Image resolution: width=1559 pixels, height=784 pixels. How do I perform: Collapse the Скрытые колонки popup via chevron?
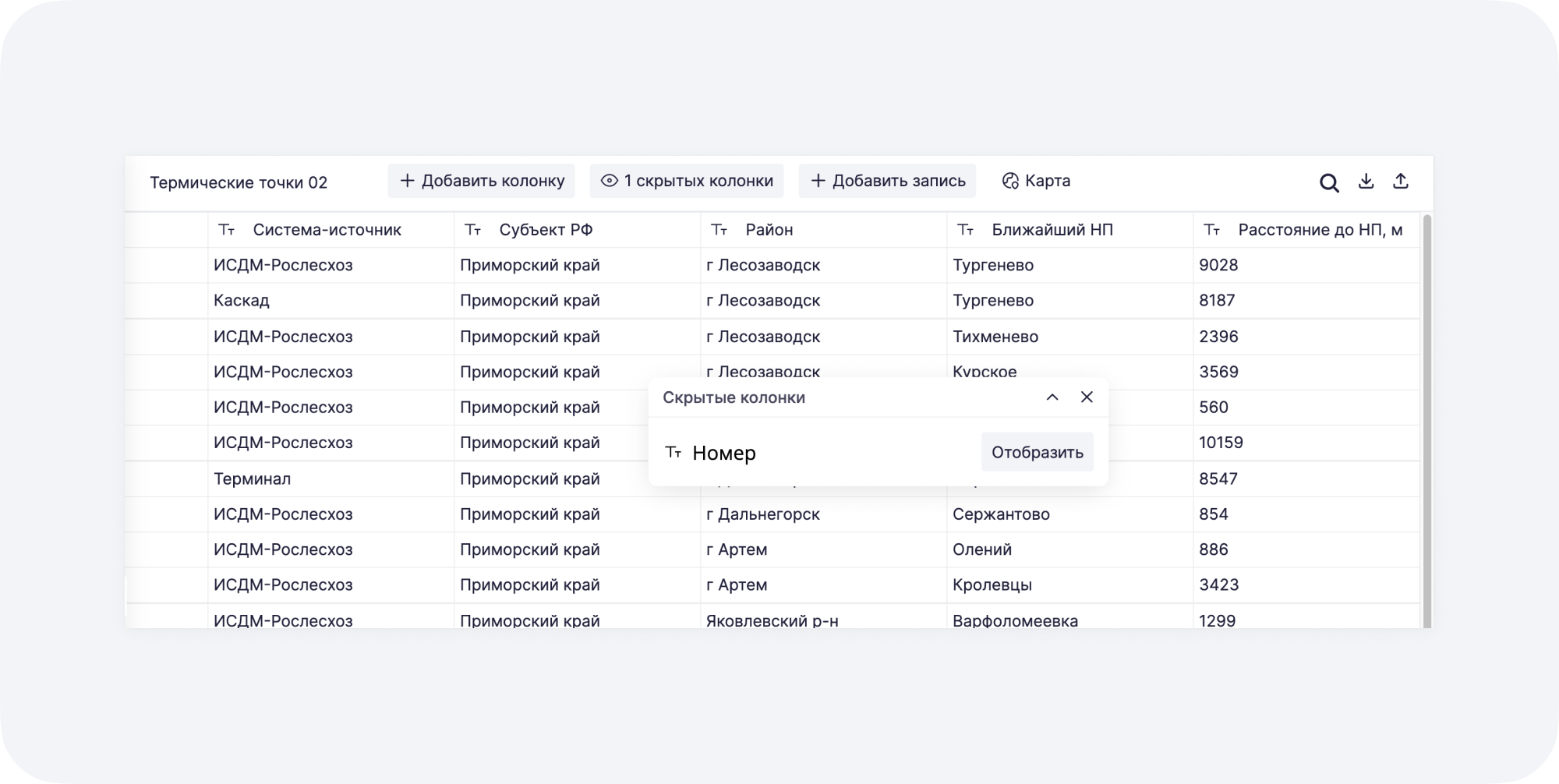pyautogui.click(x=1052, y=397)
